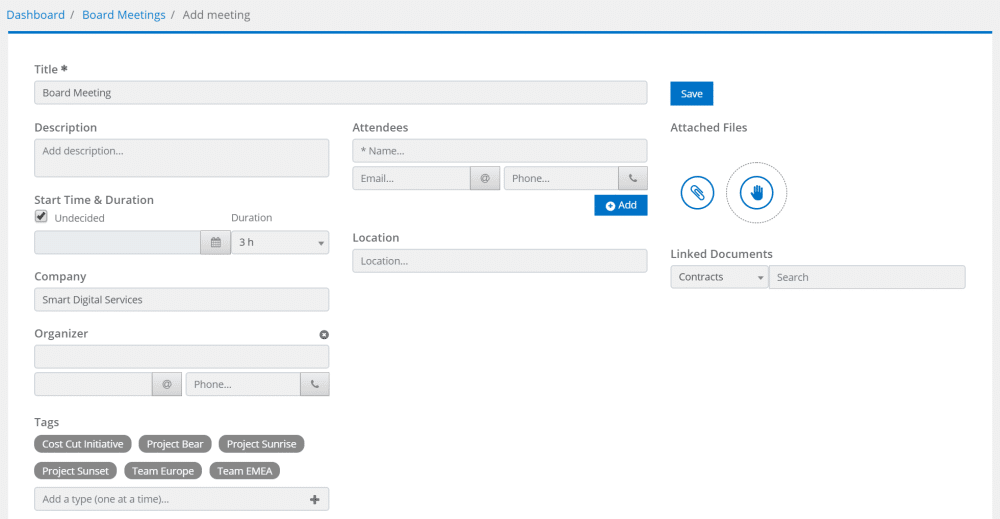Click the Location field
The image size is (1000, 519).
(500, 261)
